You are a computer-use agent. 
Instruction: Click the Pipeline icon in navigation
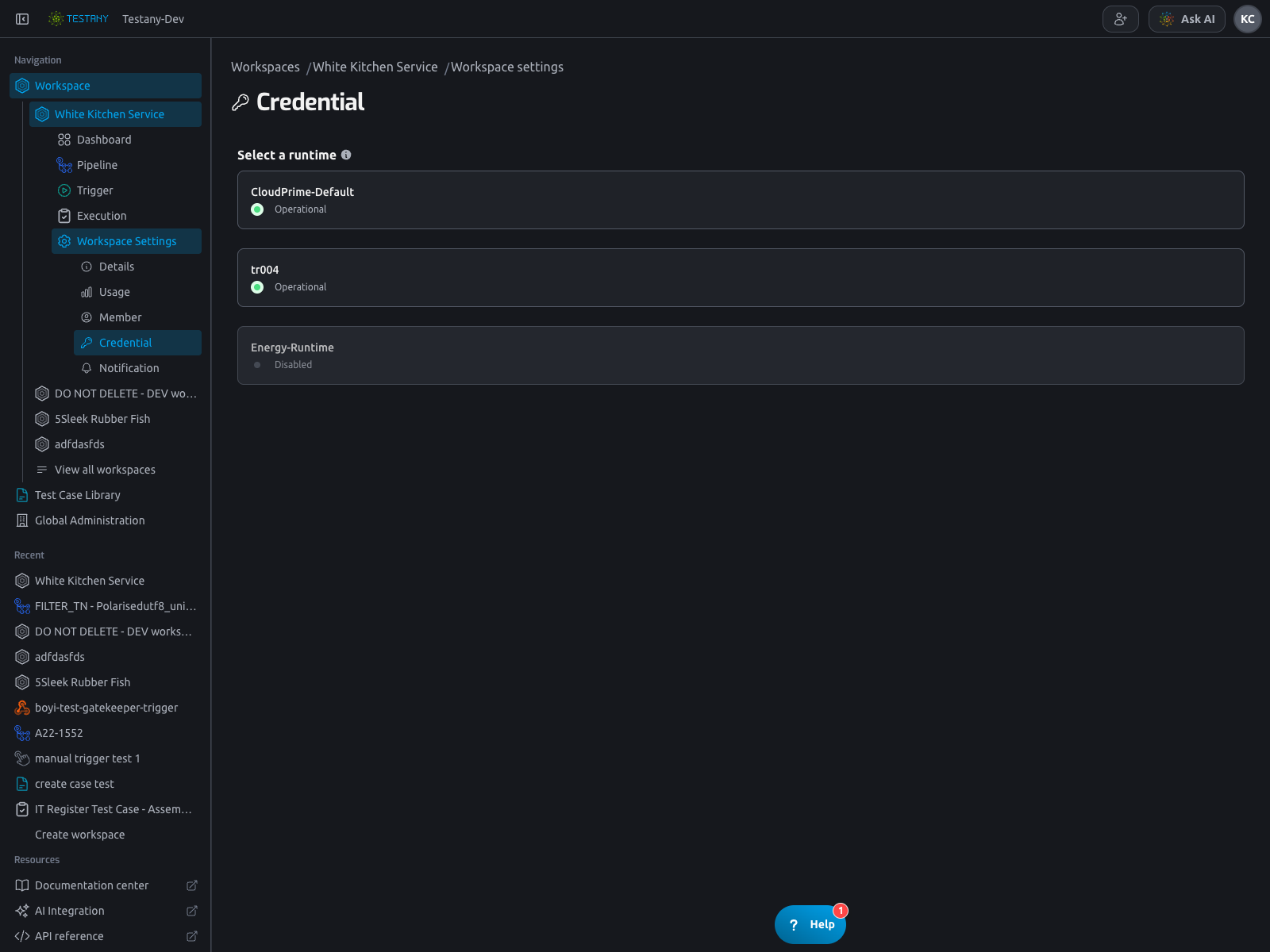[x=64, y=165]
